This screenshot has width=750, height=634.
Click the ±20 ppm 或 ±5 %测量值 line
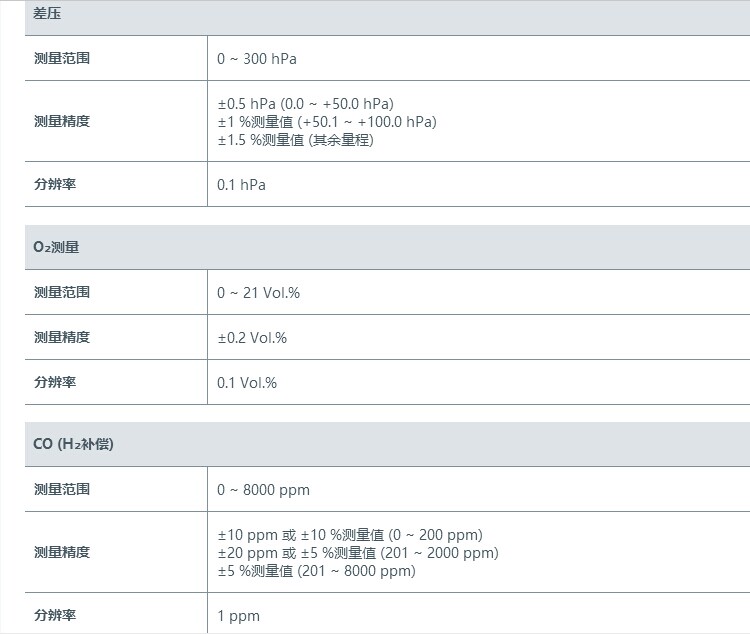click(358, 553)
